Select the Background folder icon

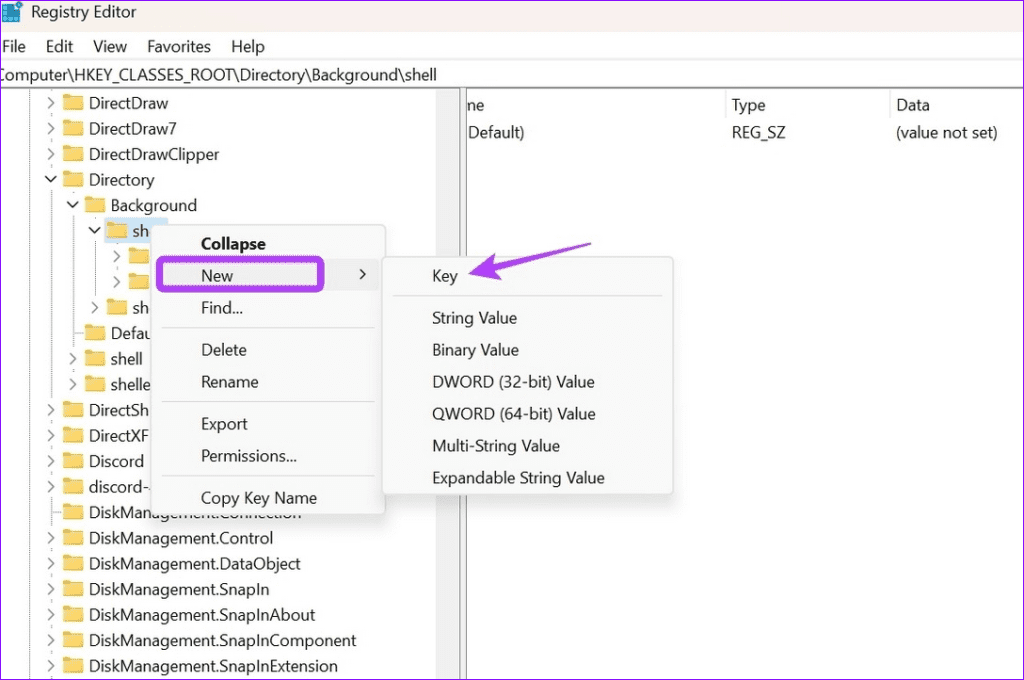tap(97, 205)
